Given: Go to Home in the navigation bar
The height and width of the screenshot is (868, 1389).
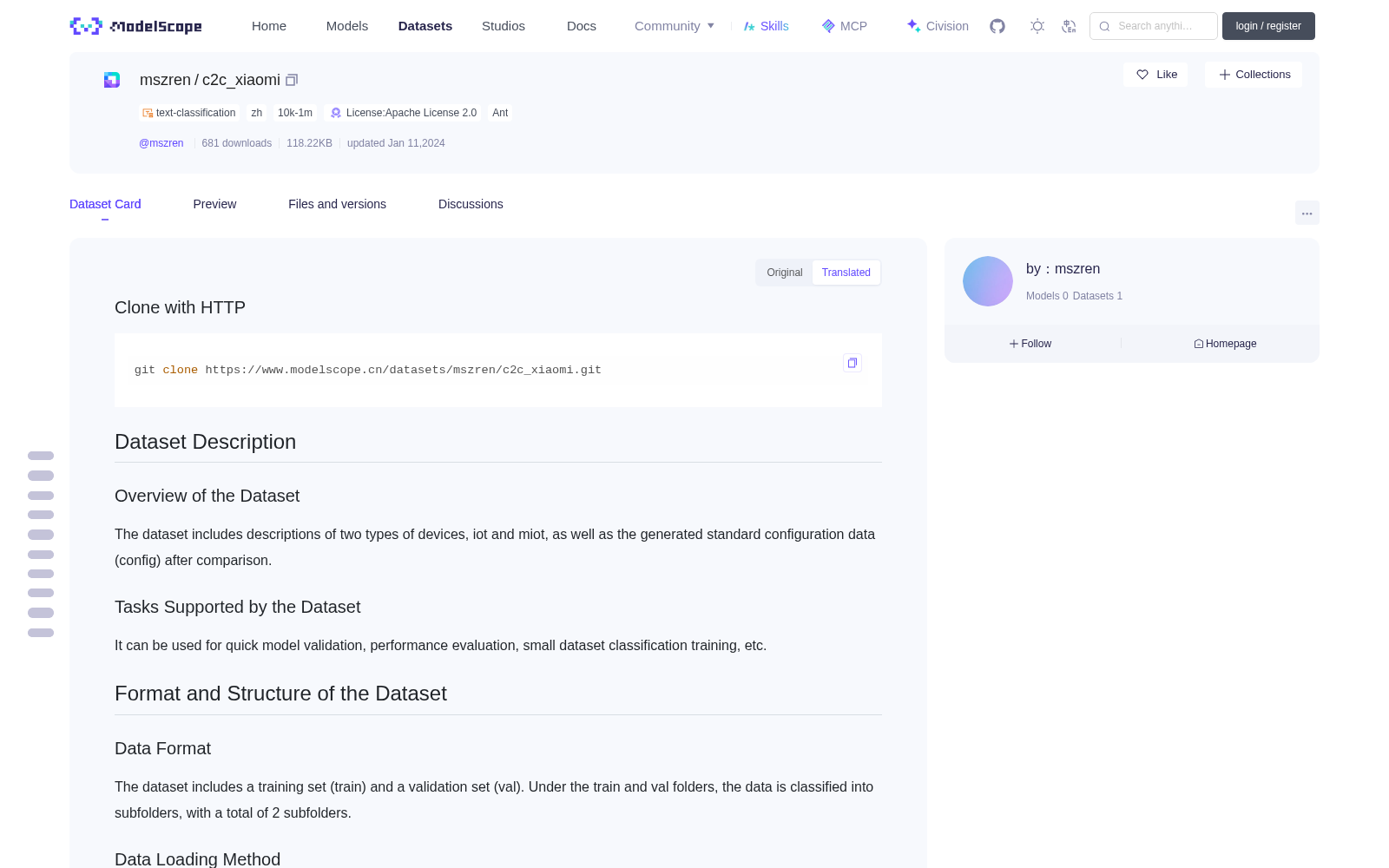Looking at the screenshot, I should point(269,26).
